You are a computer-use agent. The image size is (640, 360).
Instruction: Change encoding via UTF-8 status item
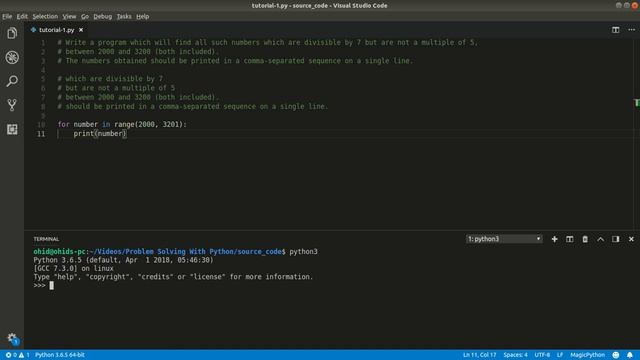[542, 355]
